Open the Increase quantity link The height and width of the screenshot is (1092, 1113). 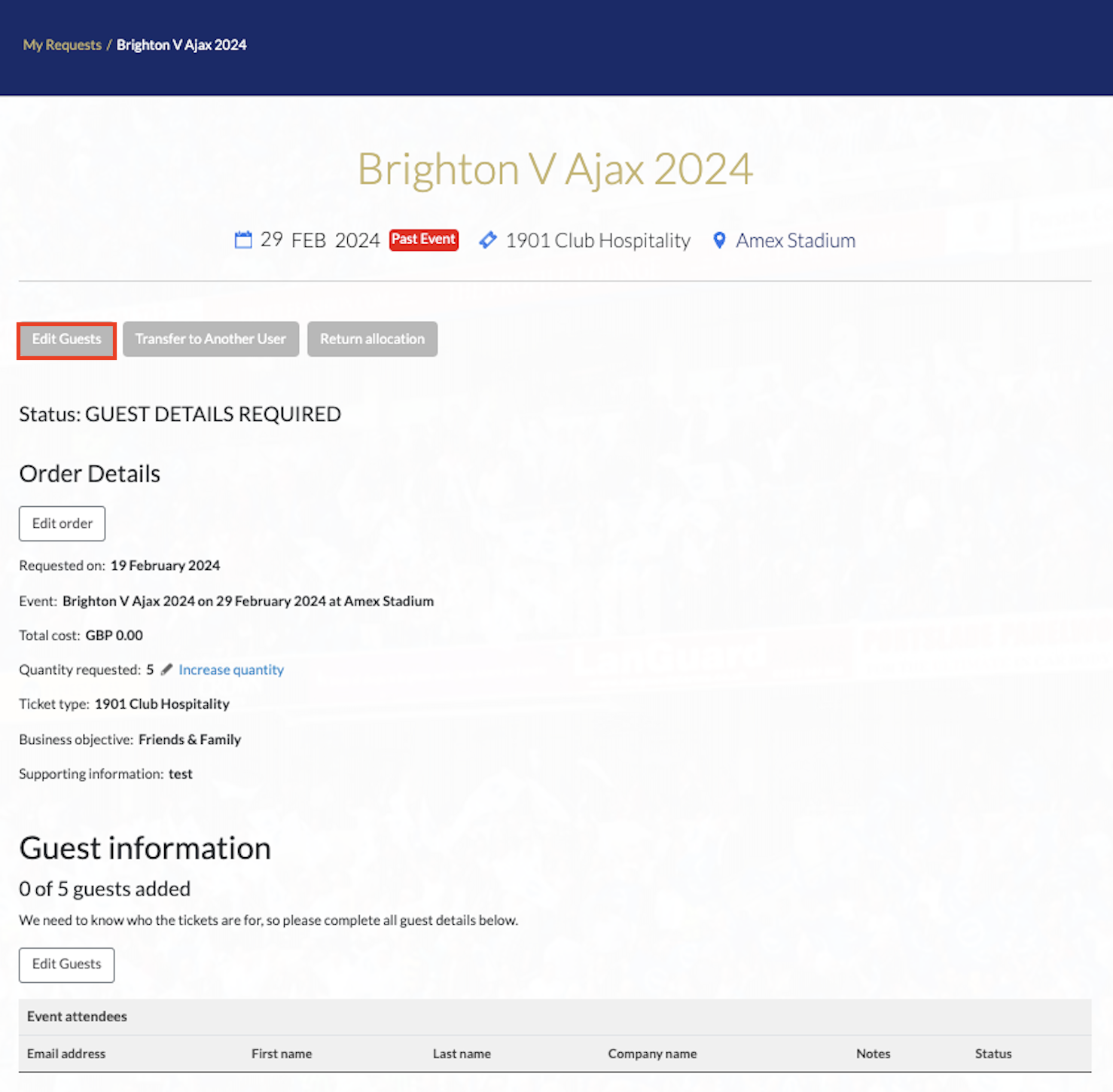click(231, 670)
